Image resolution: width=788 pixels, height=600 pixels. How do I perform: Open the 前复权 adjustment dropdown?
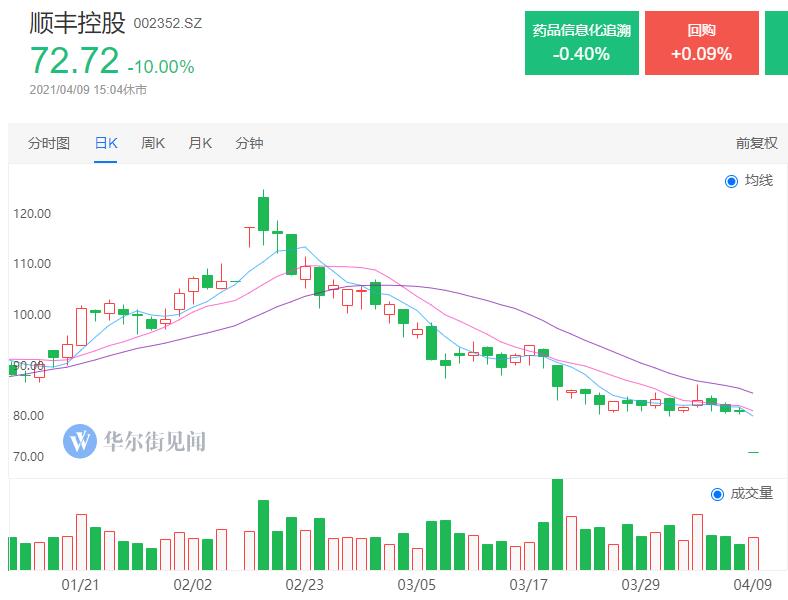pos(756,143)
